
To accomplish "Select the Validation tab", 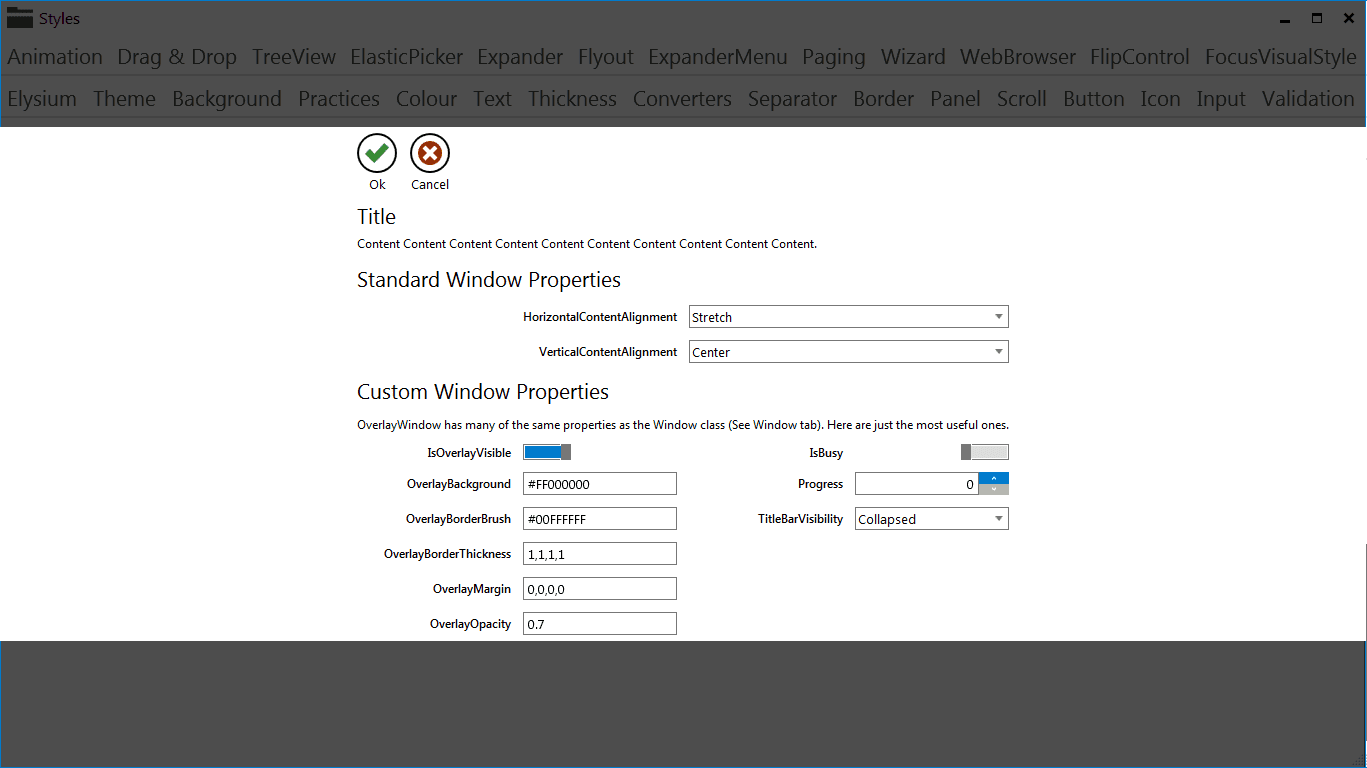I will pos(1308,98).
